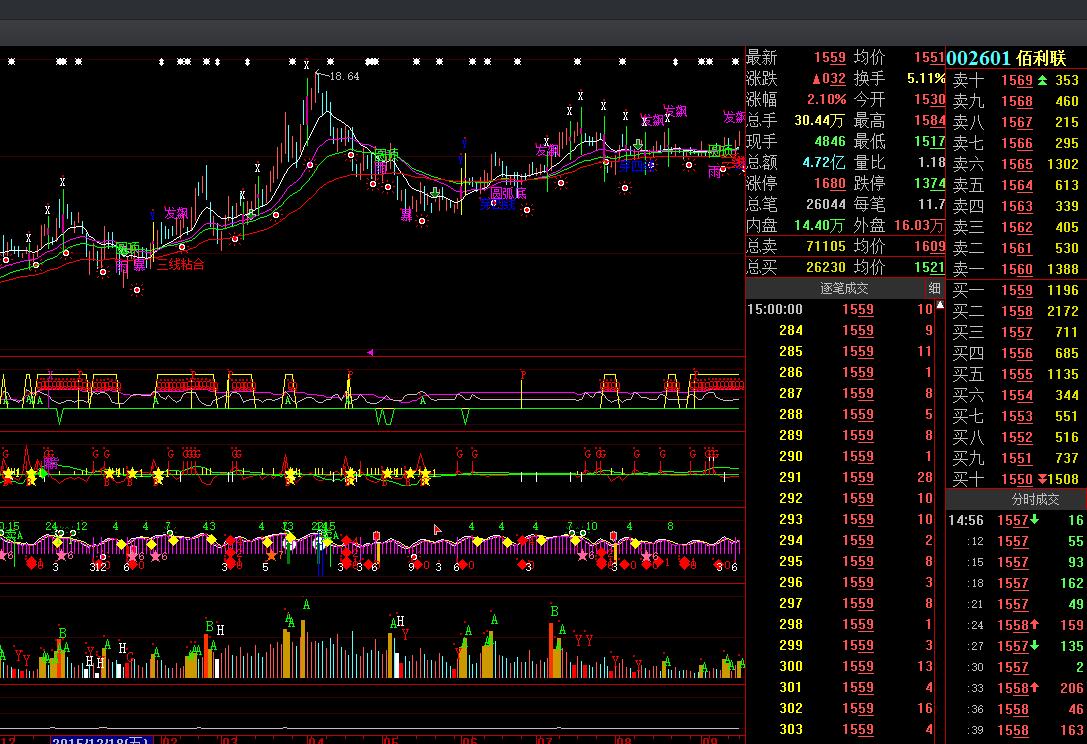Click the 涨幅 value 2.10%
This screenshot has height=744, width=1087.
coord(826,100)
